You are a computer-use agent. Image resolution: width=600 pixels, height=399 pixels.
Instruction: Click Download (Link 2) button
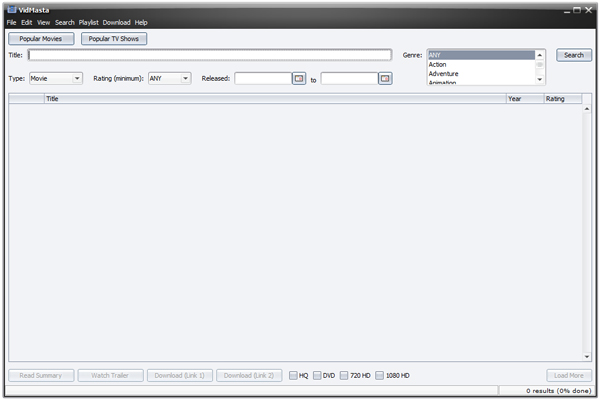pyautogui.click(x=249, y=375)
